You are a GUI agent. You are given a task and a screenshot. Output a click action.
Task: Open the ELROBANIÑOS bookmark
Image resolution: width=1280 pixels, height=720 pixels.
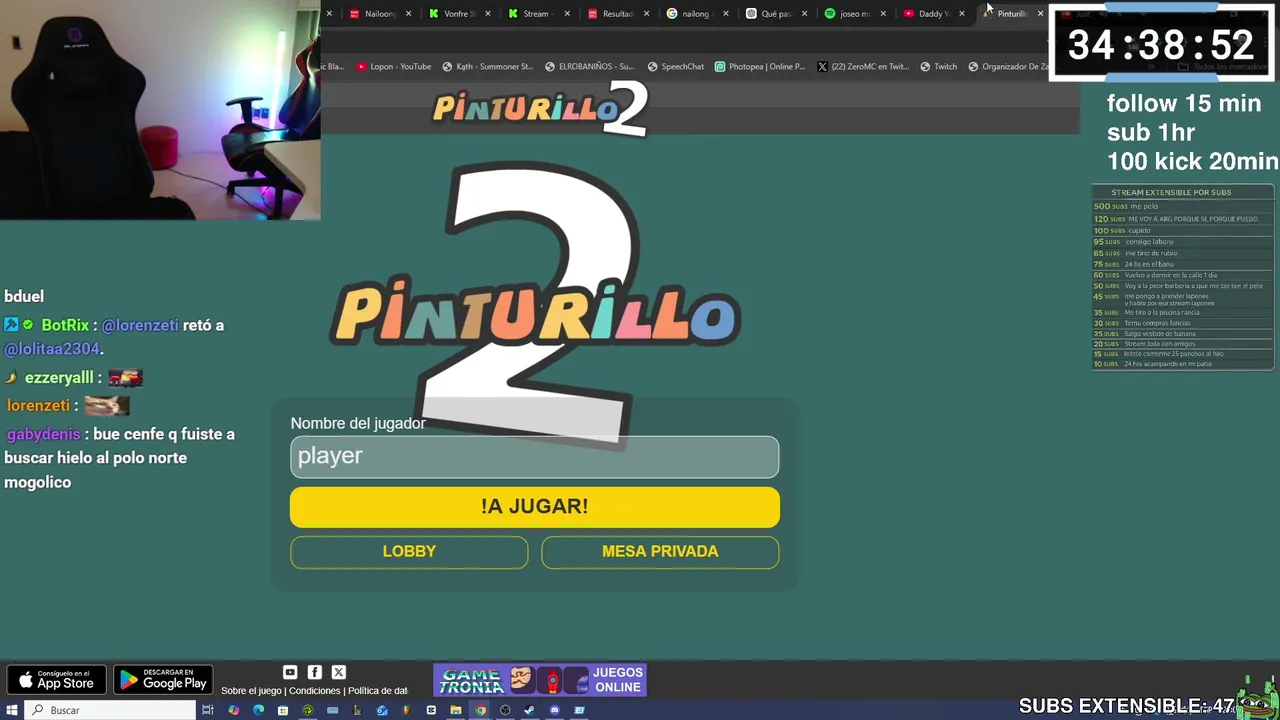[589, 67]
